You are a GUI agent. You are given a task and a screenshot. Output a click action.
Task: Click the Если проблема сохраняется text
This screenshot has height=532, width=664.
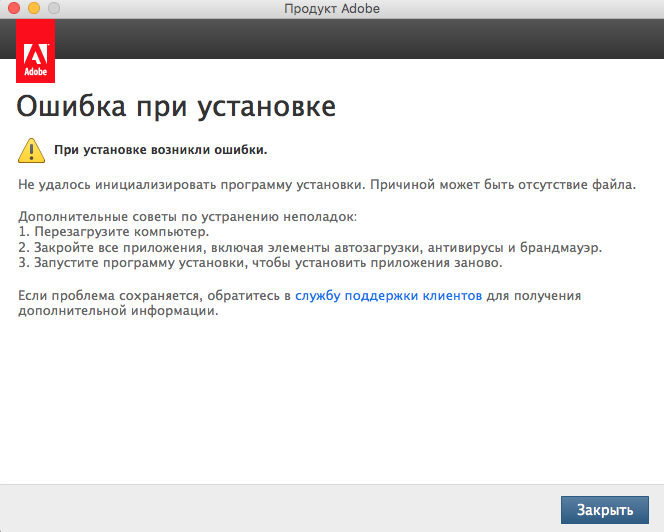[150, 296]
